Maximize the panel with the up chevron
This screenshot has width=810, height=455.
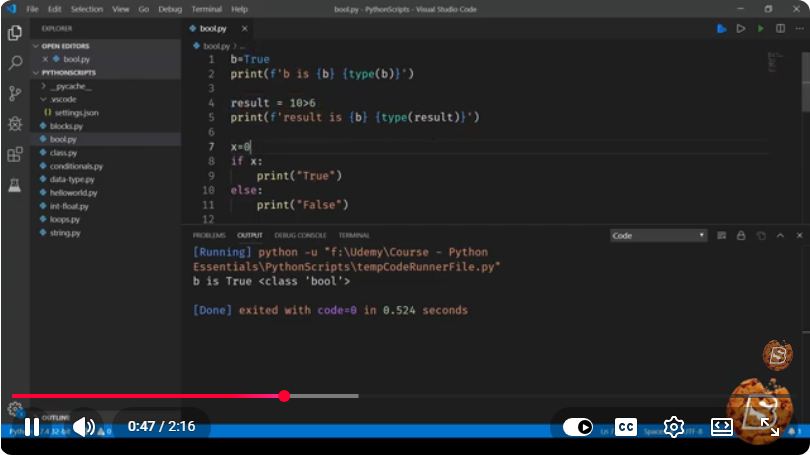(780, 236)
